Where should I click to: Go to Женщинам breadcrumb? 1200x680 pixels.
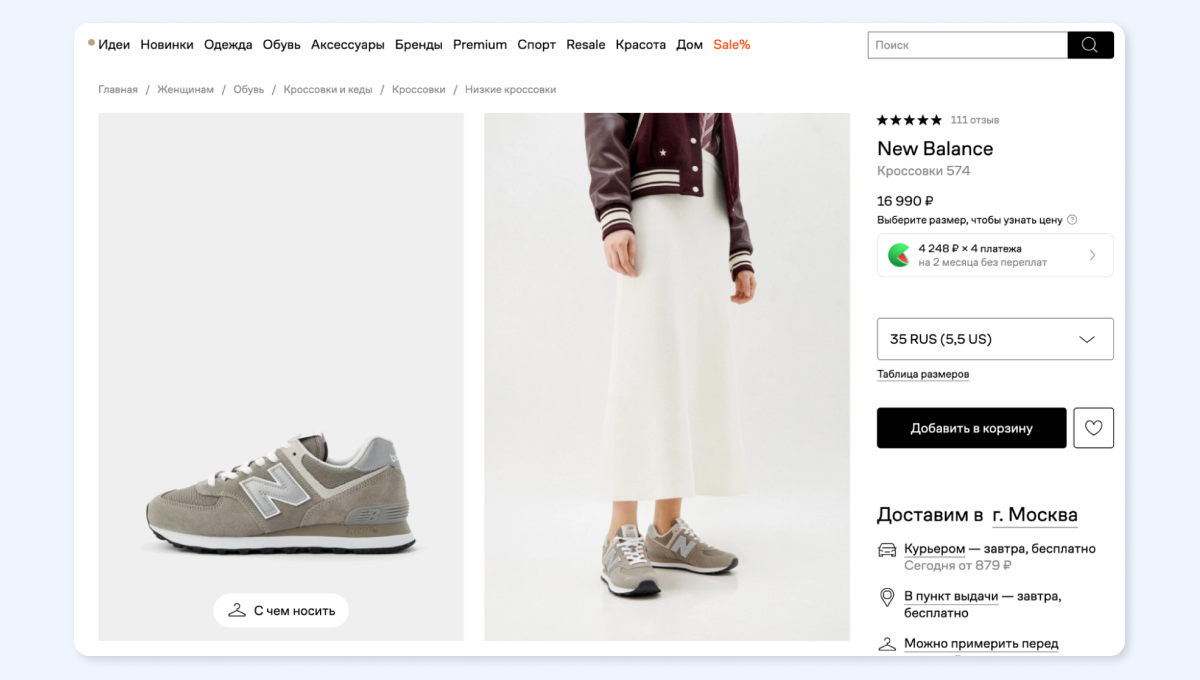click(x=186, y=90)
